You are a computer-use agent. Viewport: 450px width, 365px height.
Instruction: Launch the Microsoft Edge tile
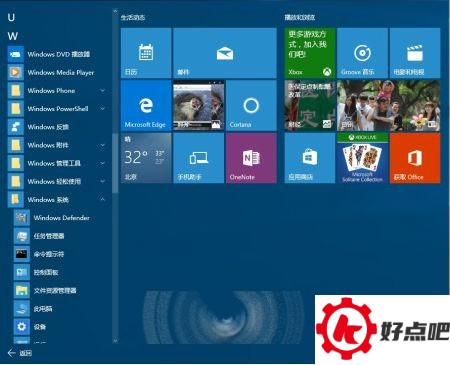tap(146, 105)
